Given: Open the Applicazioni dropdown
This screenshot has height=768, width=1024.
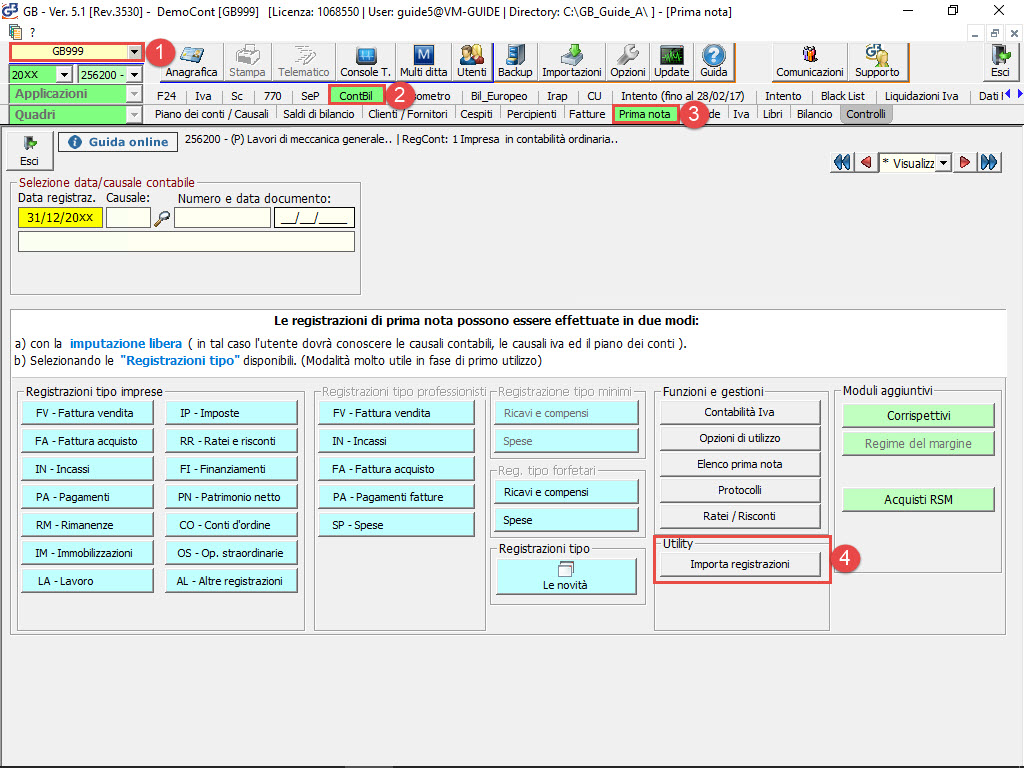Looking at the screenshot, I should [x=134, y=94].
